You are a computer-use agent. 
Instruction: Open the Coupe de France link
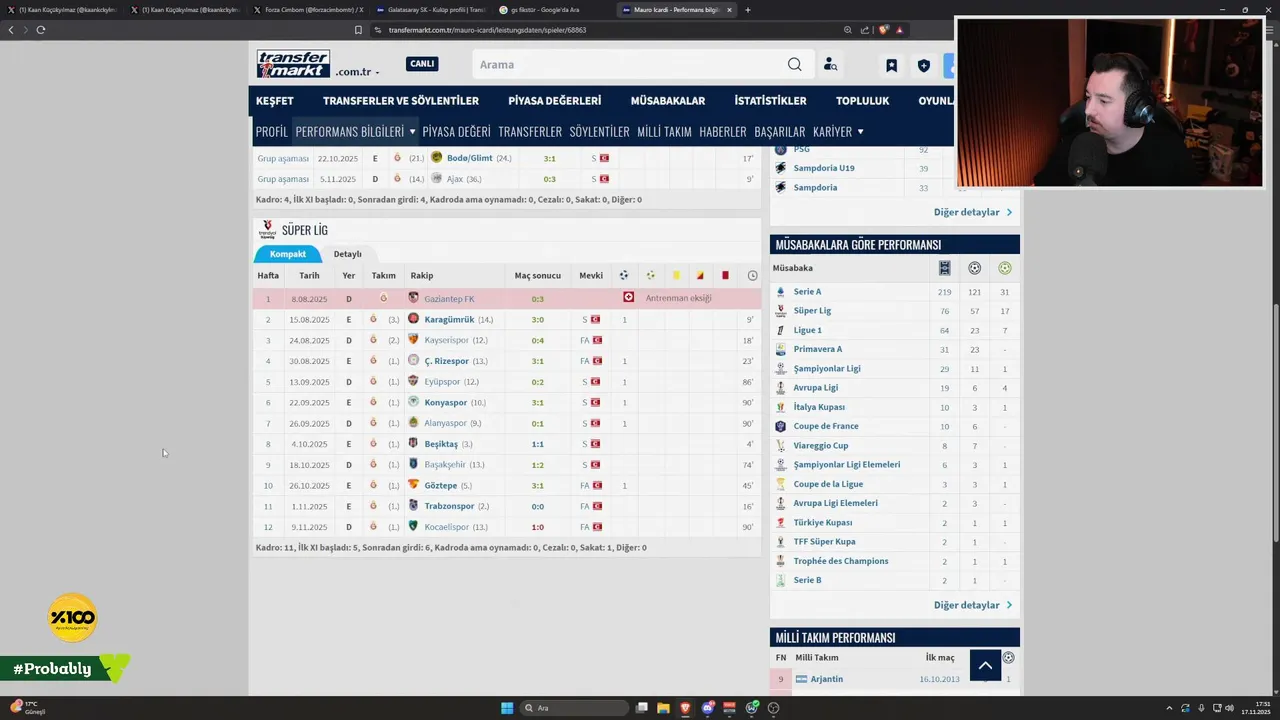(x=826, y=426)
